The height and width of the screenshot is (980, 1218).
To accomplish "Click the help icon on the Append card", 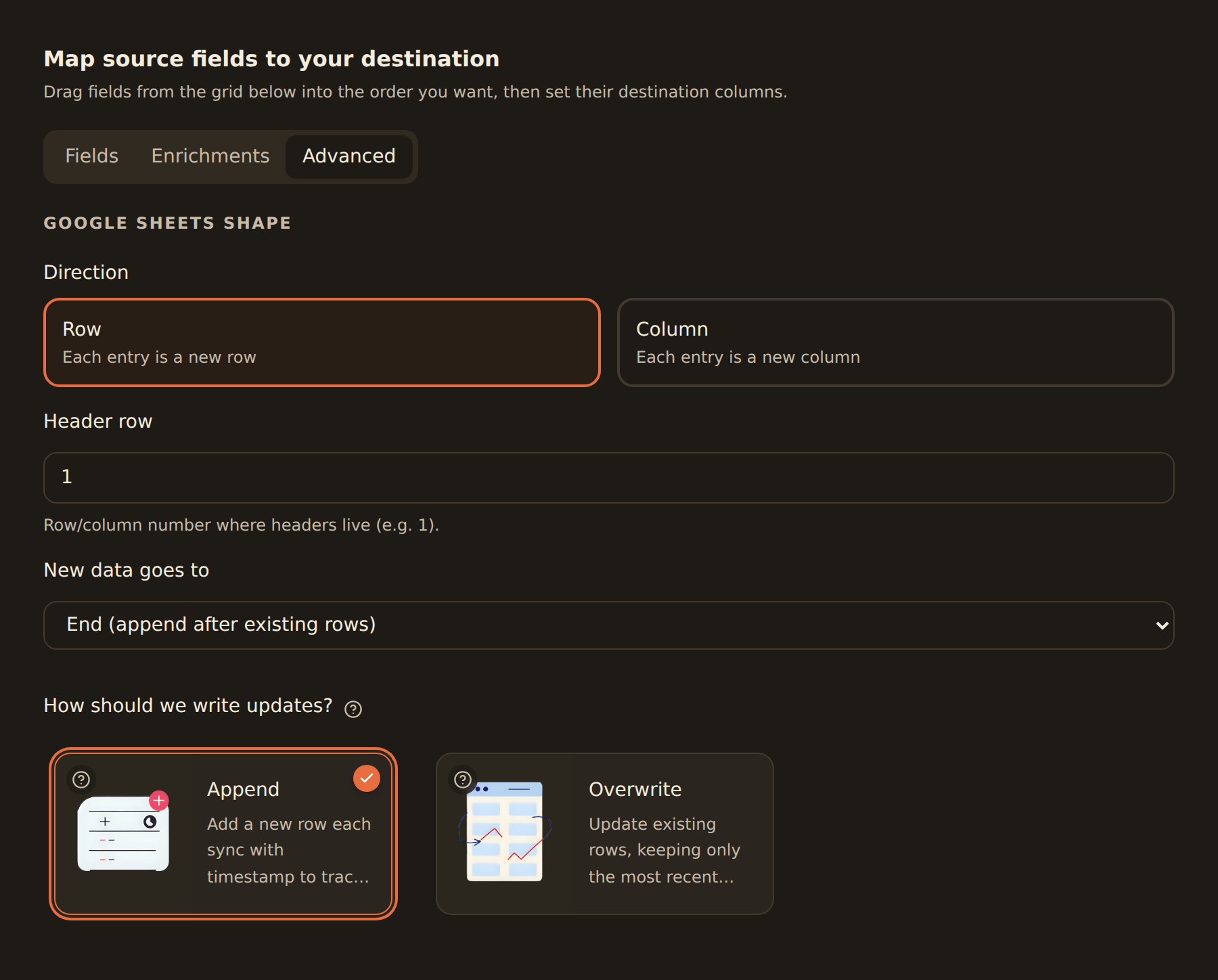I will (x=81, y=780).
